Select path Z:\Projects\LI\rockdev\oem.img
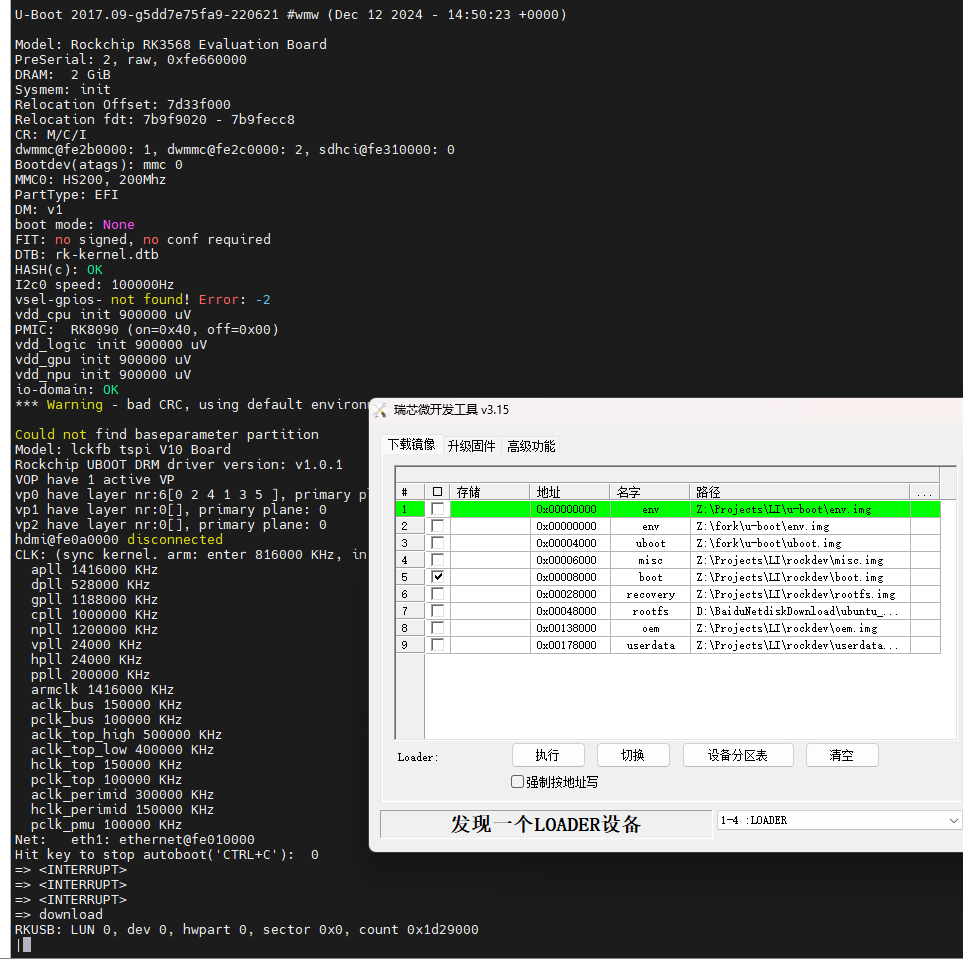Image resolution: width=963 pixels, height=963 pixels. [800, 628]
